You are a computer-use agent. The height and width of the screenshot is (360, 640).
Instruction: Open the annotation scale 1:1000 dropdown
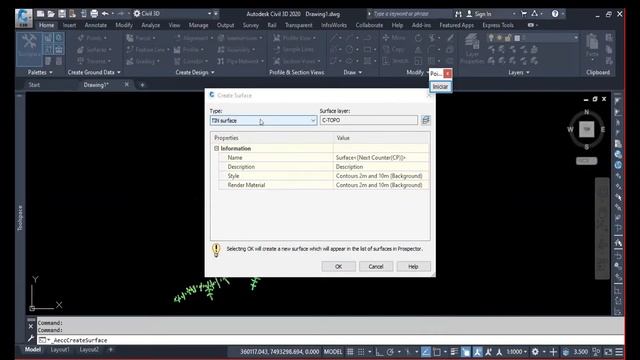tap(516, 352)
